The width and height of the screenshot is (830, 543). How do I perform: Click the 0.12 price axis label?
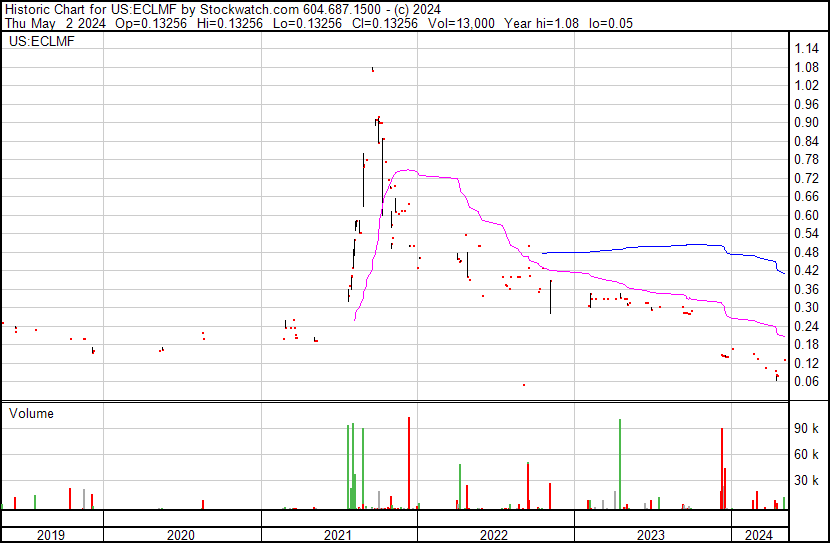(807, 364)
